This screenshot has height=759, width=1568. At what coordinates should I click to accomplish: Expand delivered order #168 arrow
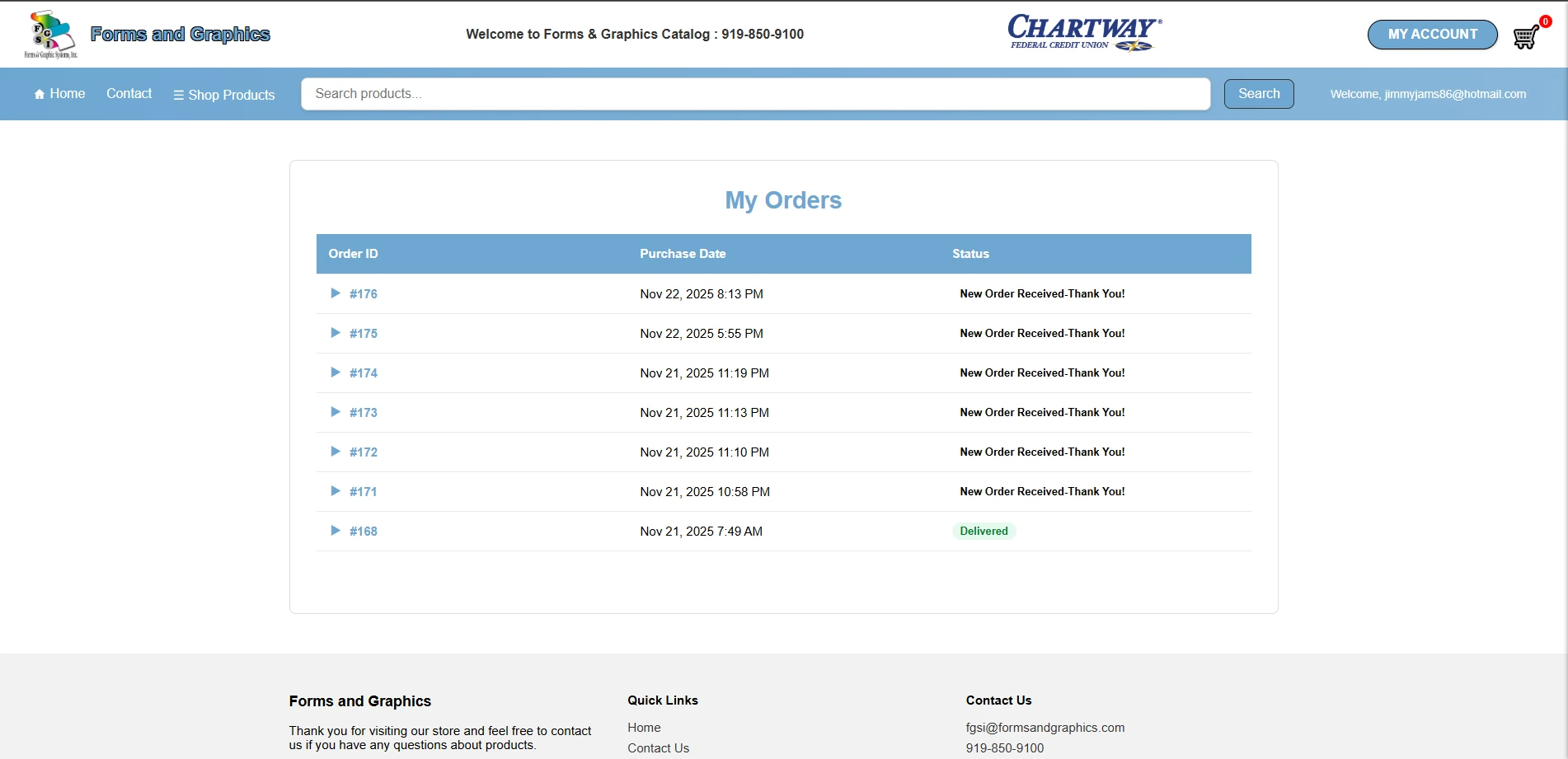click(x=336, y=531)
